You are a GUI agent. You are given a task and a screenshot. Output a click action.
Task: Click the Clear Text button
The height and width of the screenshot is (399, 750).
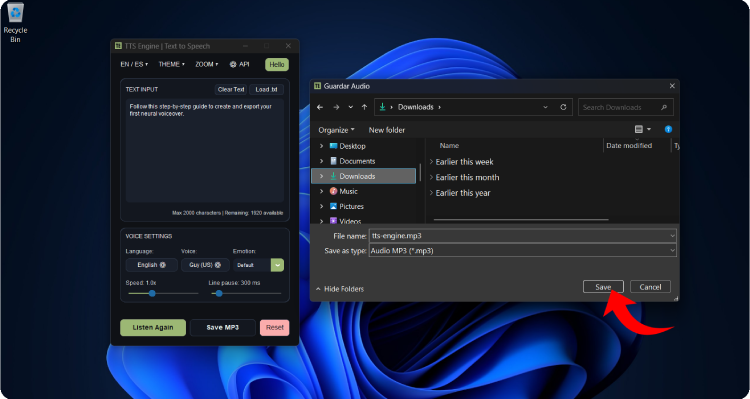click(x=231, y=89)
